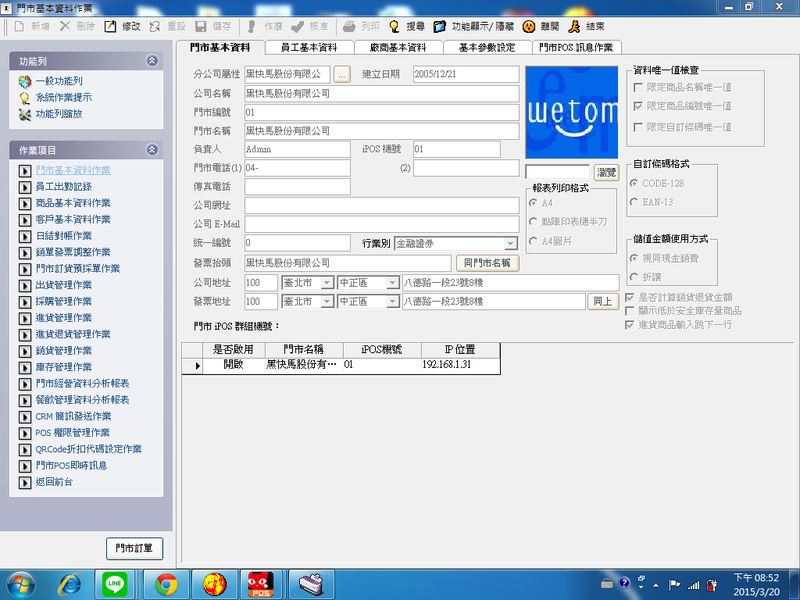
Task: Open 系統作業提示 hints
Action: [64, 97]
